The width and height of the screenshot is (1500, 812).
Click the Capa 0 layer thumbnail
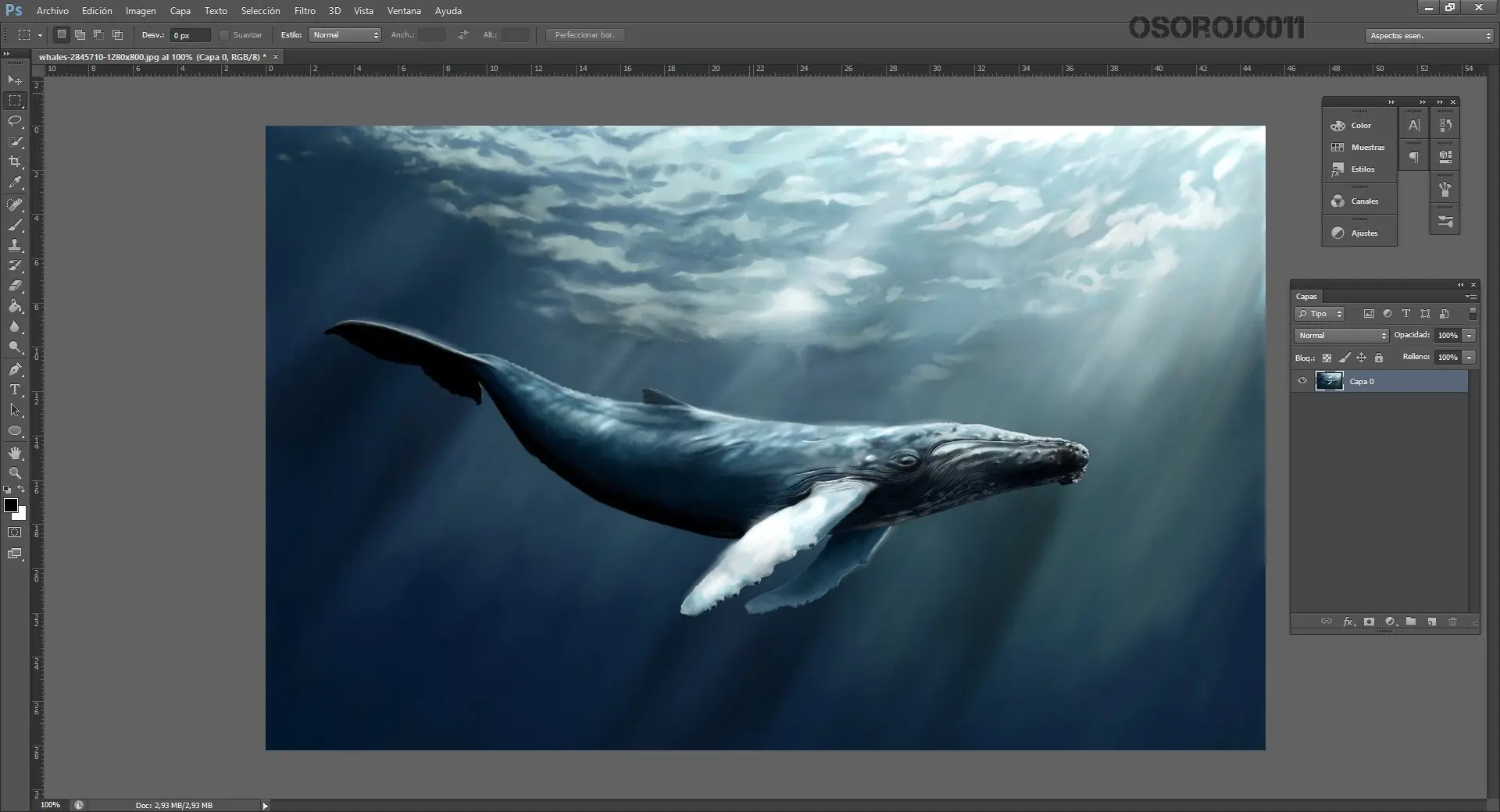[x=1330, y=381]
